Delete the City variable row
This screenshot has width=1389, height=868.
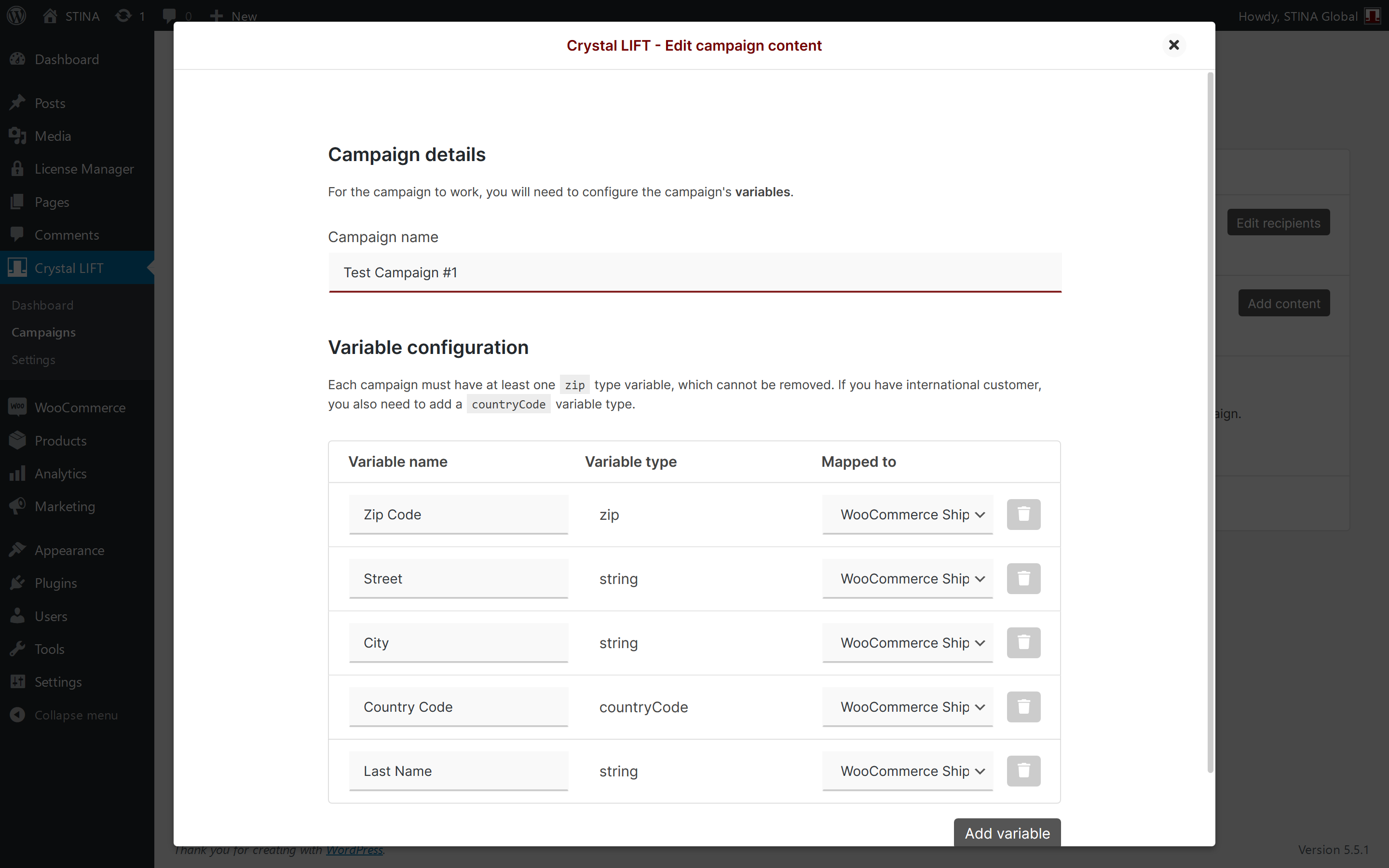(1023, 643)
